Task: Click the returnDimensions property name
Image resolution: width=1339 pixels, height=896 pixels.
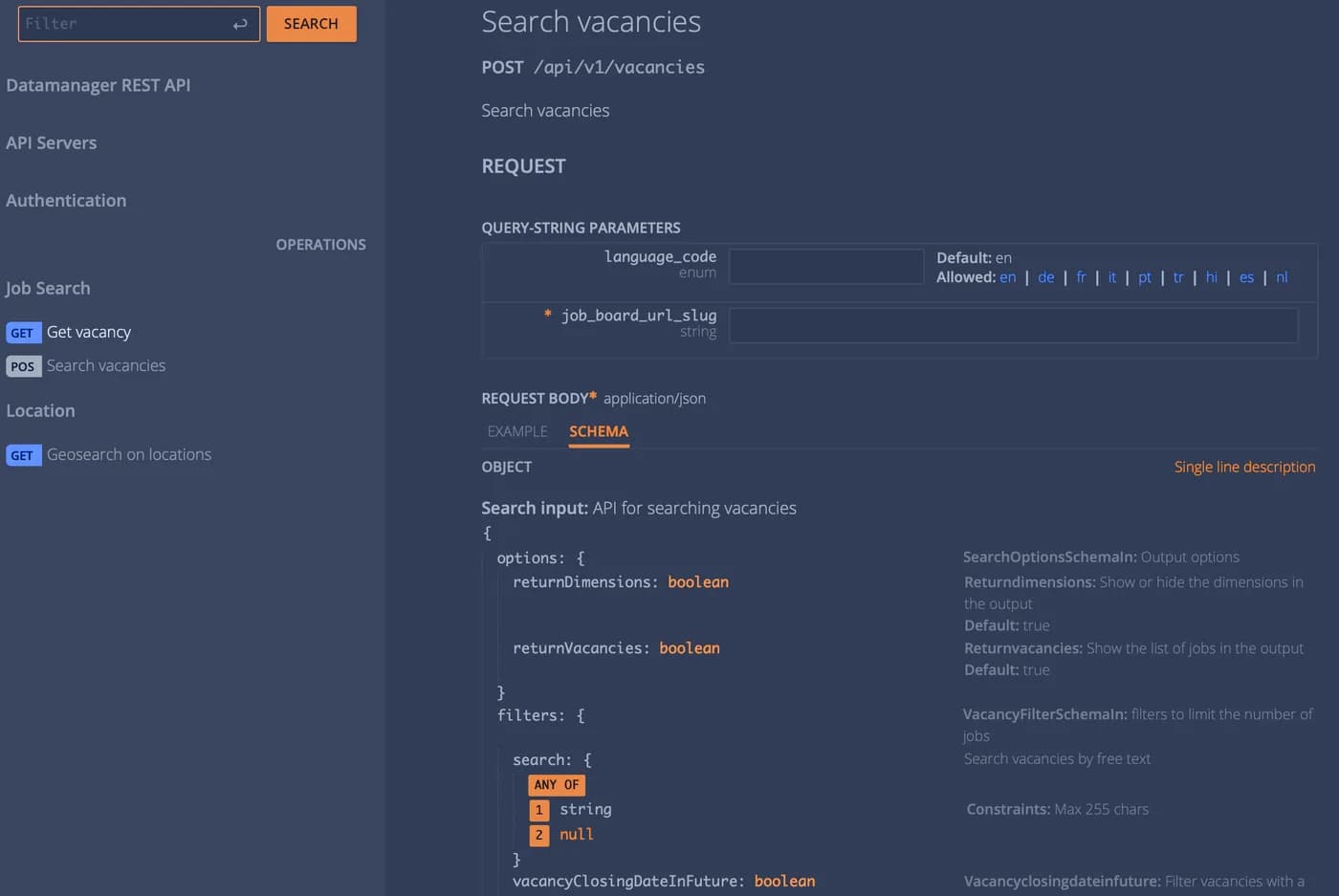Action: click(582, 582)
